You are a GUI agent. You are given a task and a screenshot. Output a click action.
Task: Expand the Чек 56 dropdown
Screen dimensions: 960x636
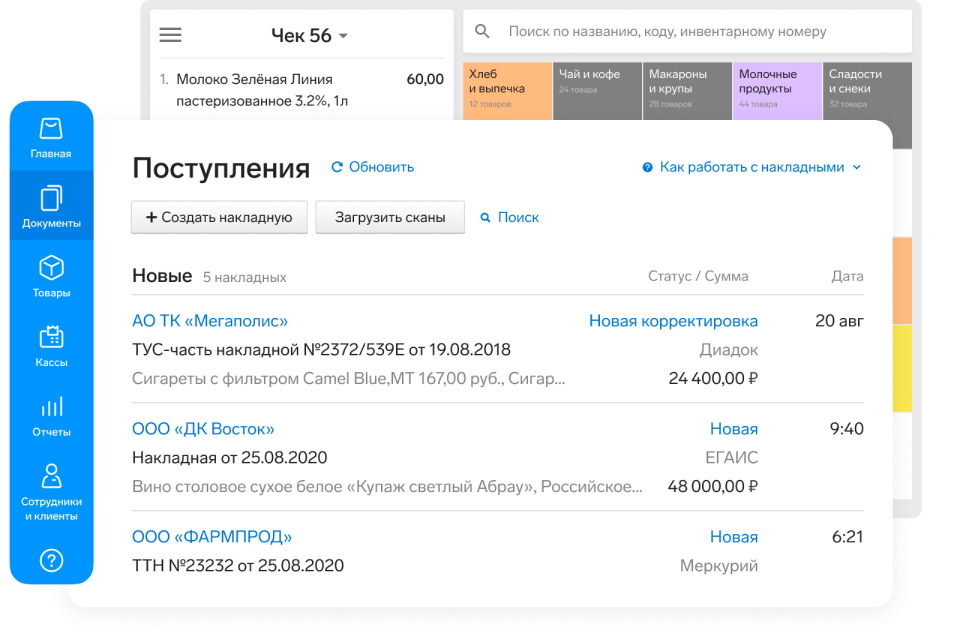[310, 36]
